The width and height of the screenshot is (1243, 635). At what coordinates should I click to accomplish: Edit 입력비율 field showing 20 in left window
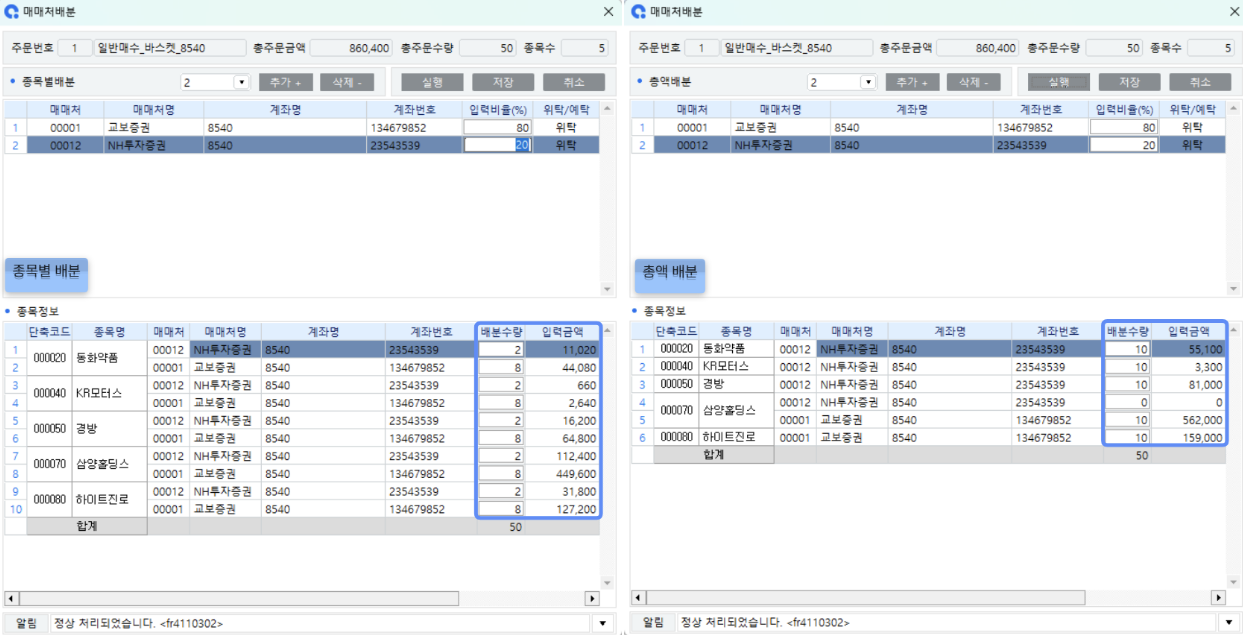click(497, 145)
